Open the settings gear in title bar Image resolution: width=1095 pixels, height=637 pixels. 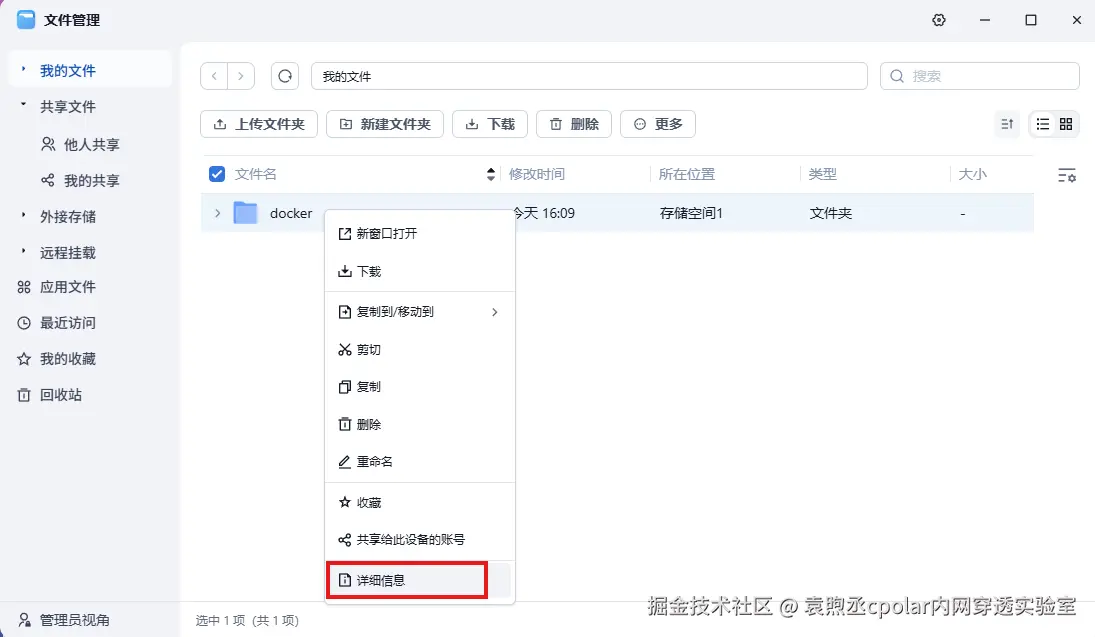pos(939,20)
